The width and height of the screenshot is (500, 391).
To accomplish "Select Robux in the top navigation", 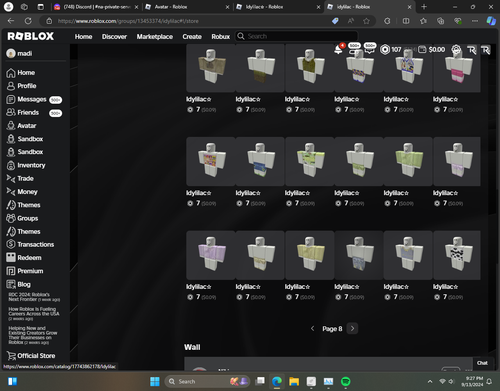I will 220,36.
